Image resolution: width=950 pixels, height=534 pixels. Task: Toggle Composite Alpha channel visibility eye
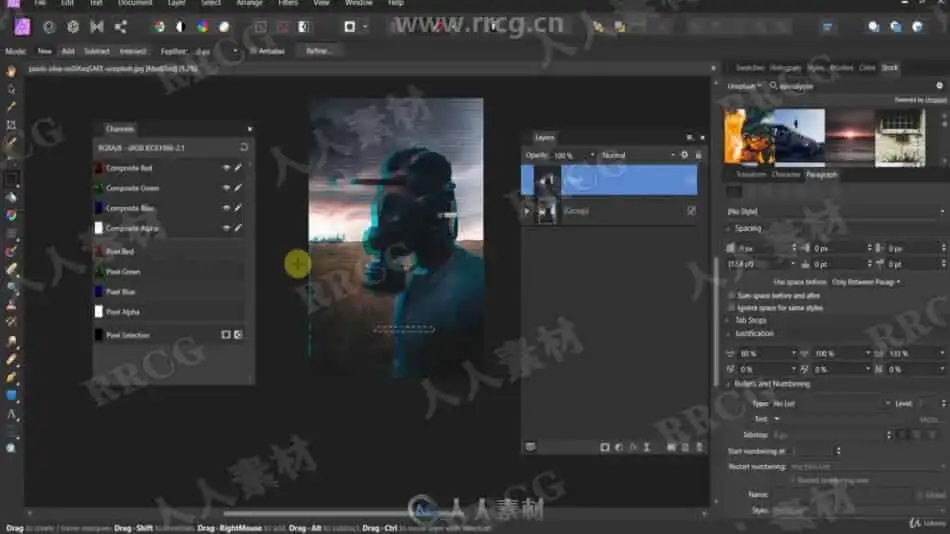pos(226,228)
